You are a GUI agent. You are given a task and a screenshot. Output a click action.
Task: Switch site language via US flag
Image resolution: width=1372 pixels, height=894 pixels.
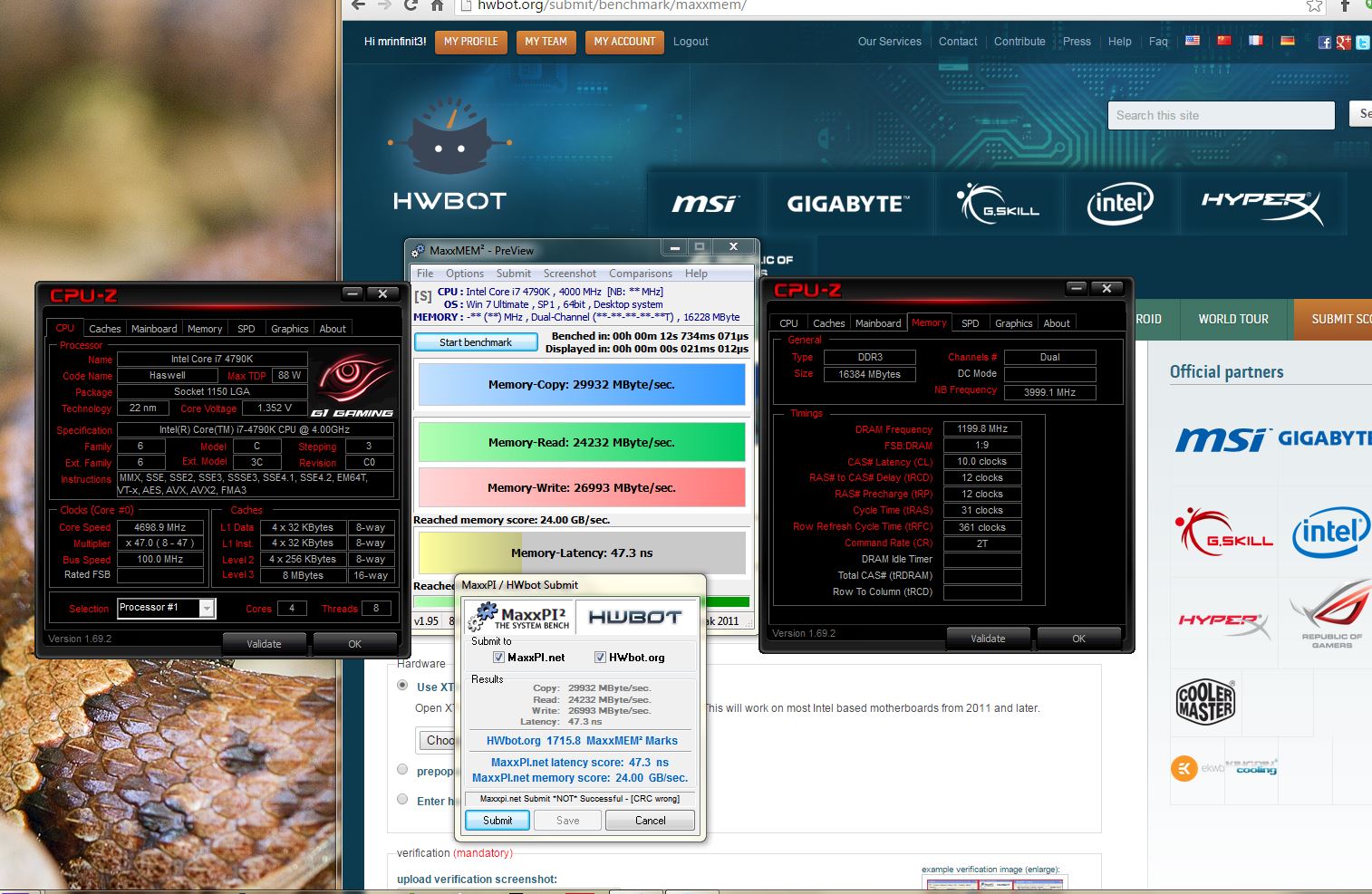(1193, 41)
